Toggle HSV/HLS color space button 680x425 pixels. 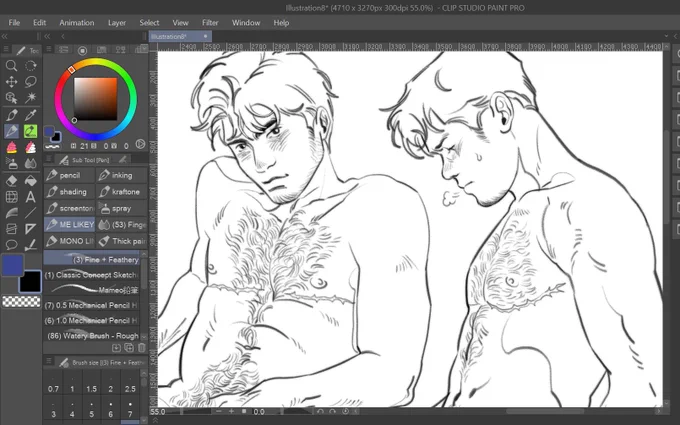point(141,144)
